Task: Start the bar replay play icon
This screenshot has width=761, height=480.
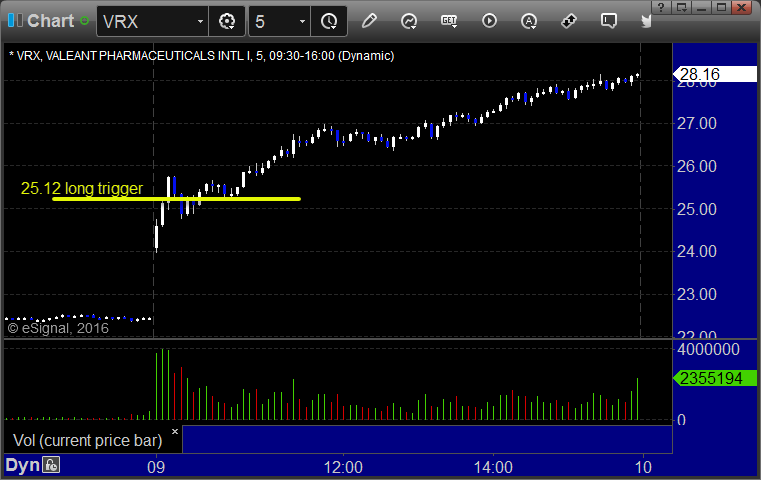Action: [x=489, y=21]
